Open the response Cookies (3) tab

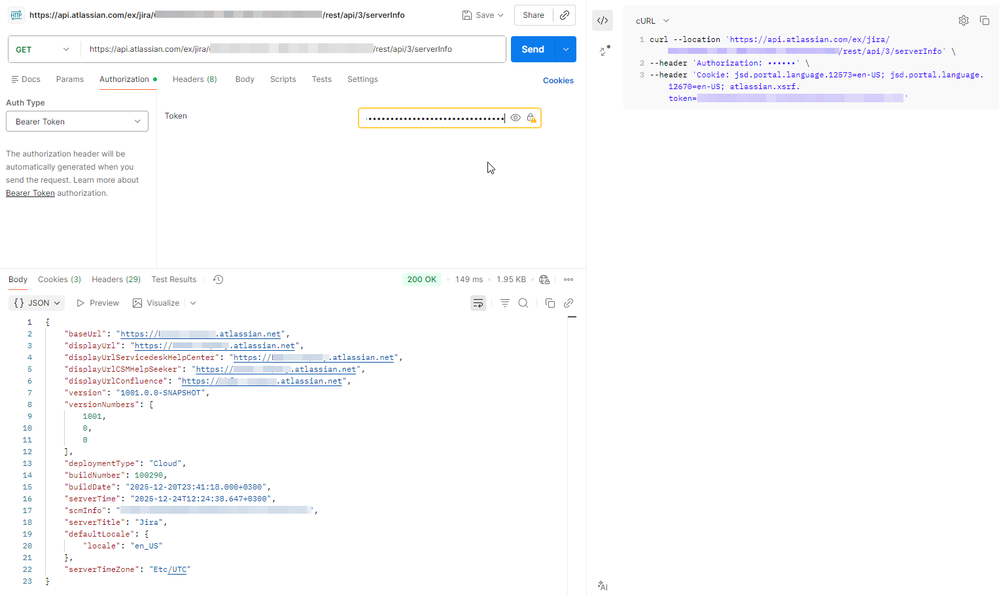coord(59,279)
